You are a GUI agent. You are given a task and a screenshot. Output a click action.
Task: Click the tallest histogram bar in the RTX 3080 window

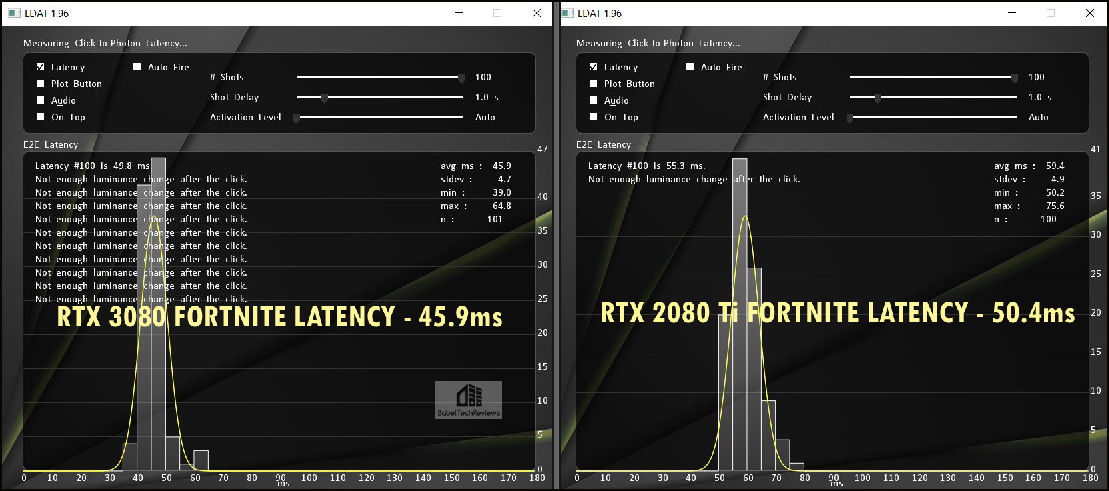(158, 314)
